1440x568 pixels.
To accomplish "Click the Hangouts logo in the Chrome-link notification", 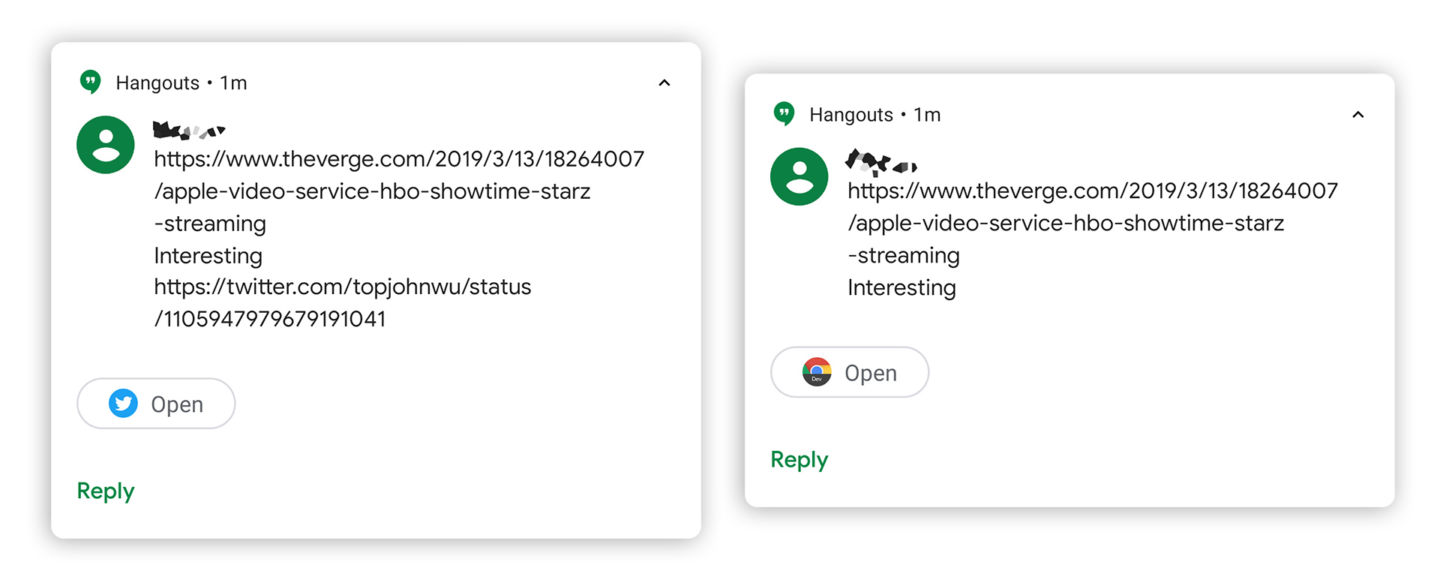I will (784, 114).
